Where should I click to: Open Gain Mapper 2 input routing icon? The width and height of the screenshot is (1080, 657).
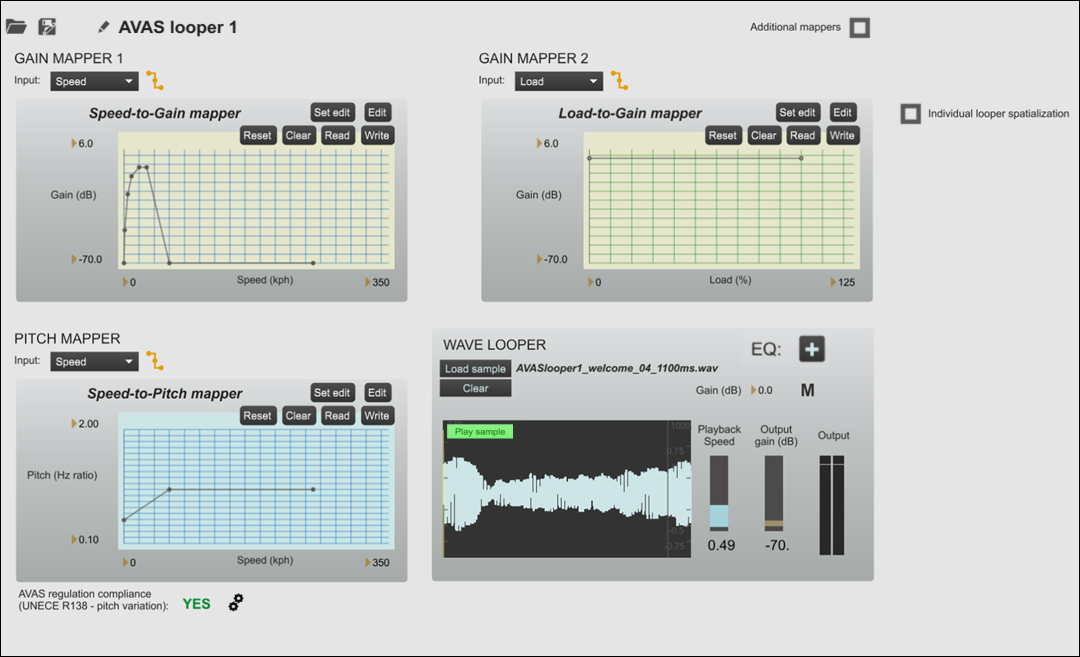tap(620, 81)
